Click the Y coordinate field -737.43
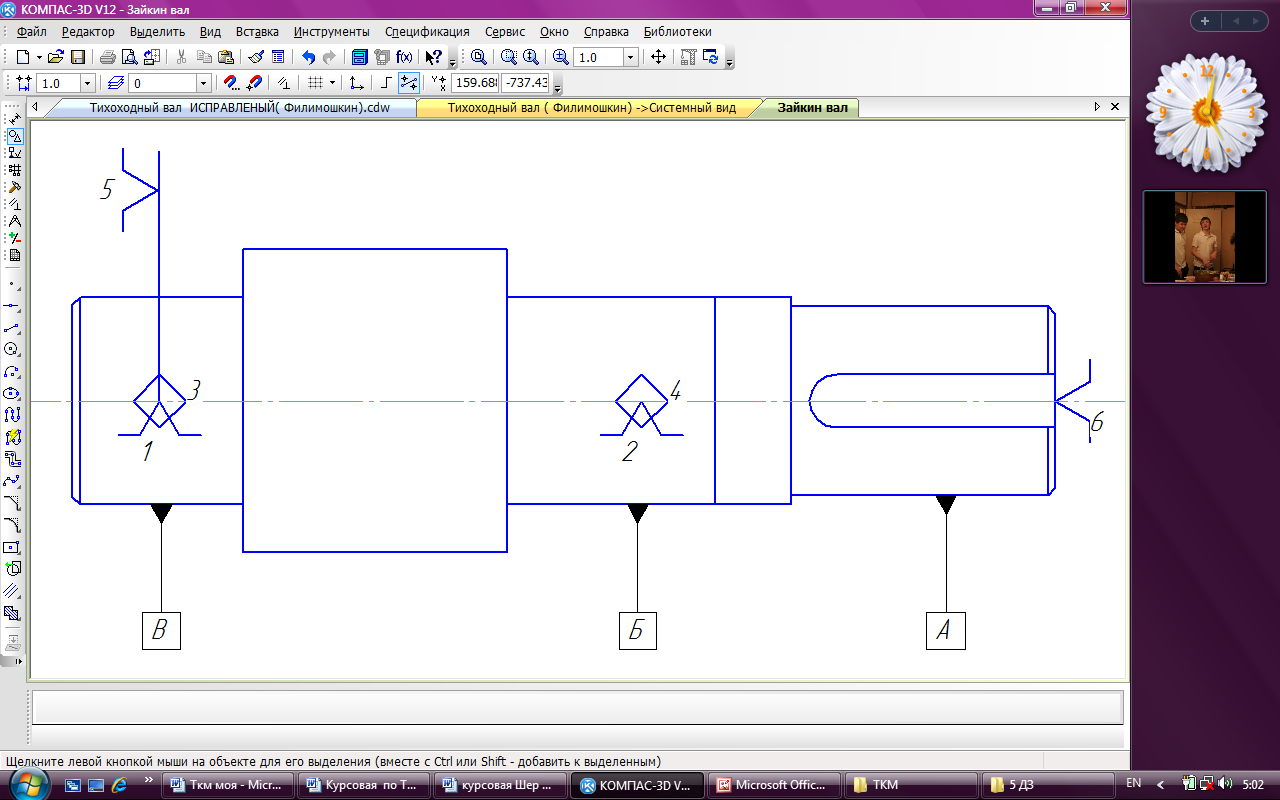The image size is (1280, 800). coord(527,83)
